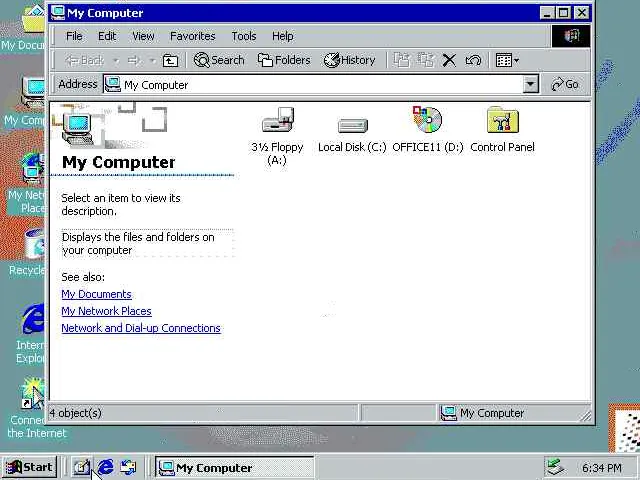640x480 pixels.
Task: Open the Edit menu
Action: click(x=107, y=36)
